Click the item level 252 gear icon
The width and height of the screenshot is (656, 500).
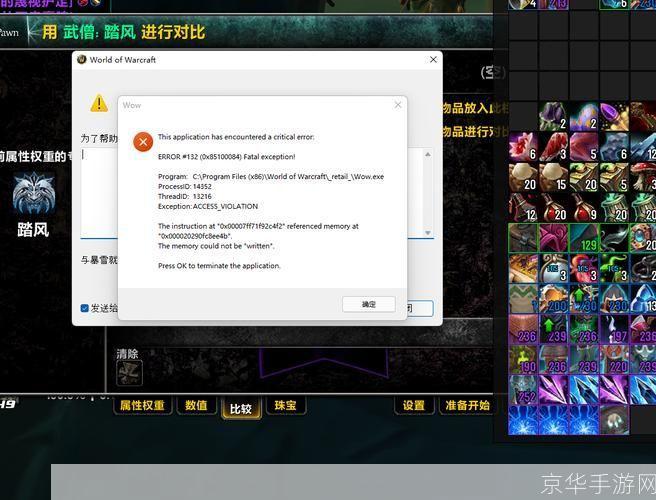pyautogui.click(x=523, y=390)
